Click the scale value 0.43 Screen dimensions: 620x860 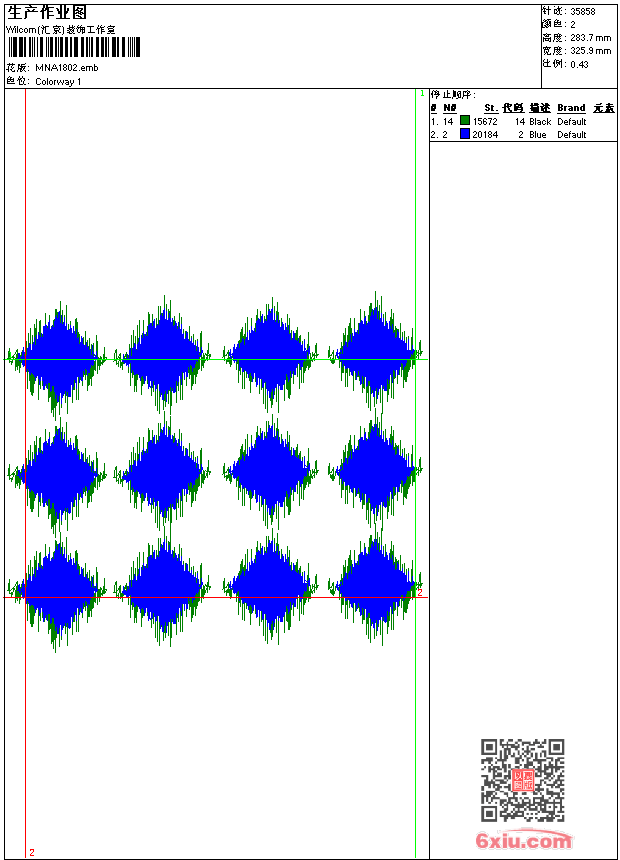[579, 64]
